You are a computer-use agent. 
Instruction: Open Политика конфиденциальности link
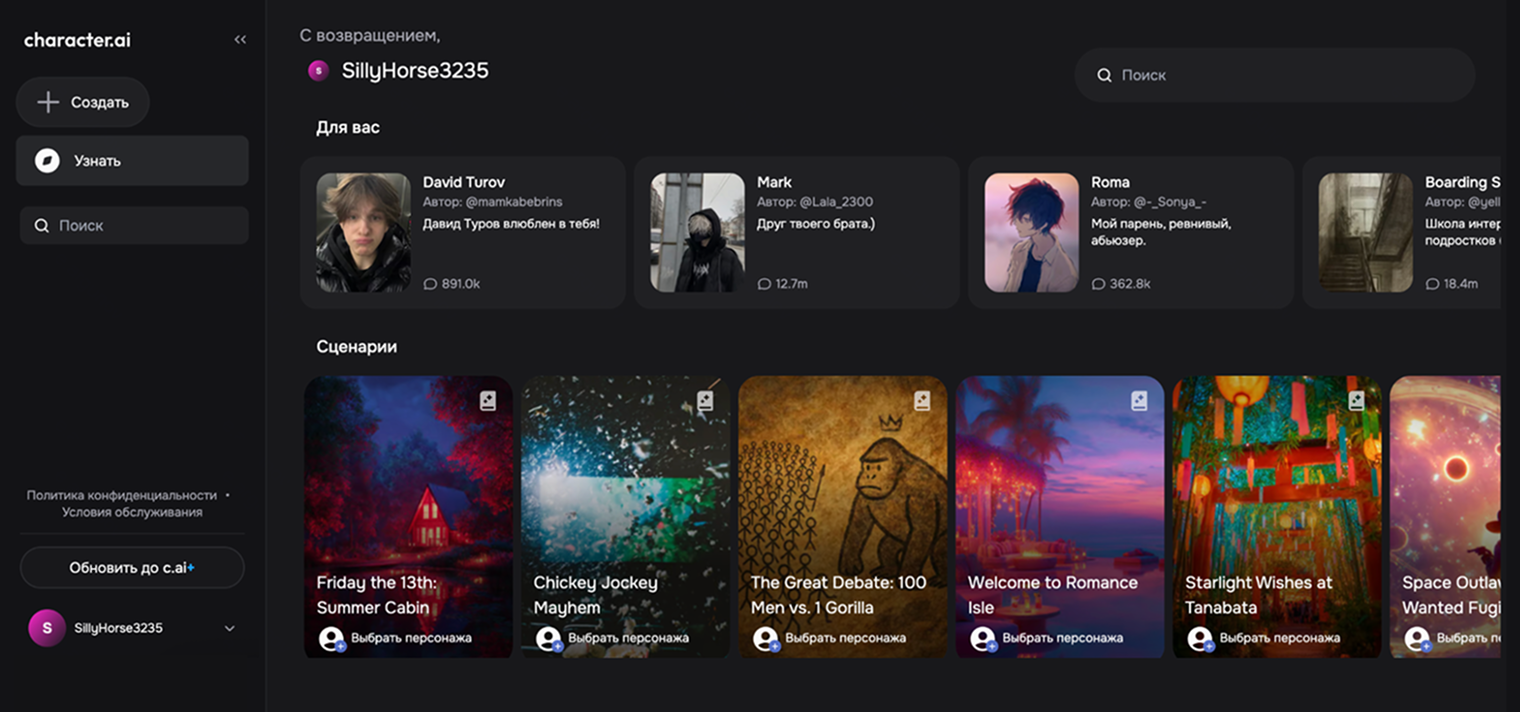[x=122, y=495]
